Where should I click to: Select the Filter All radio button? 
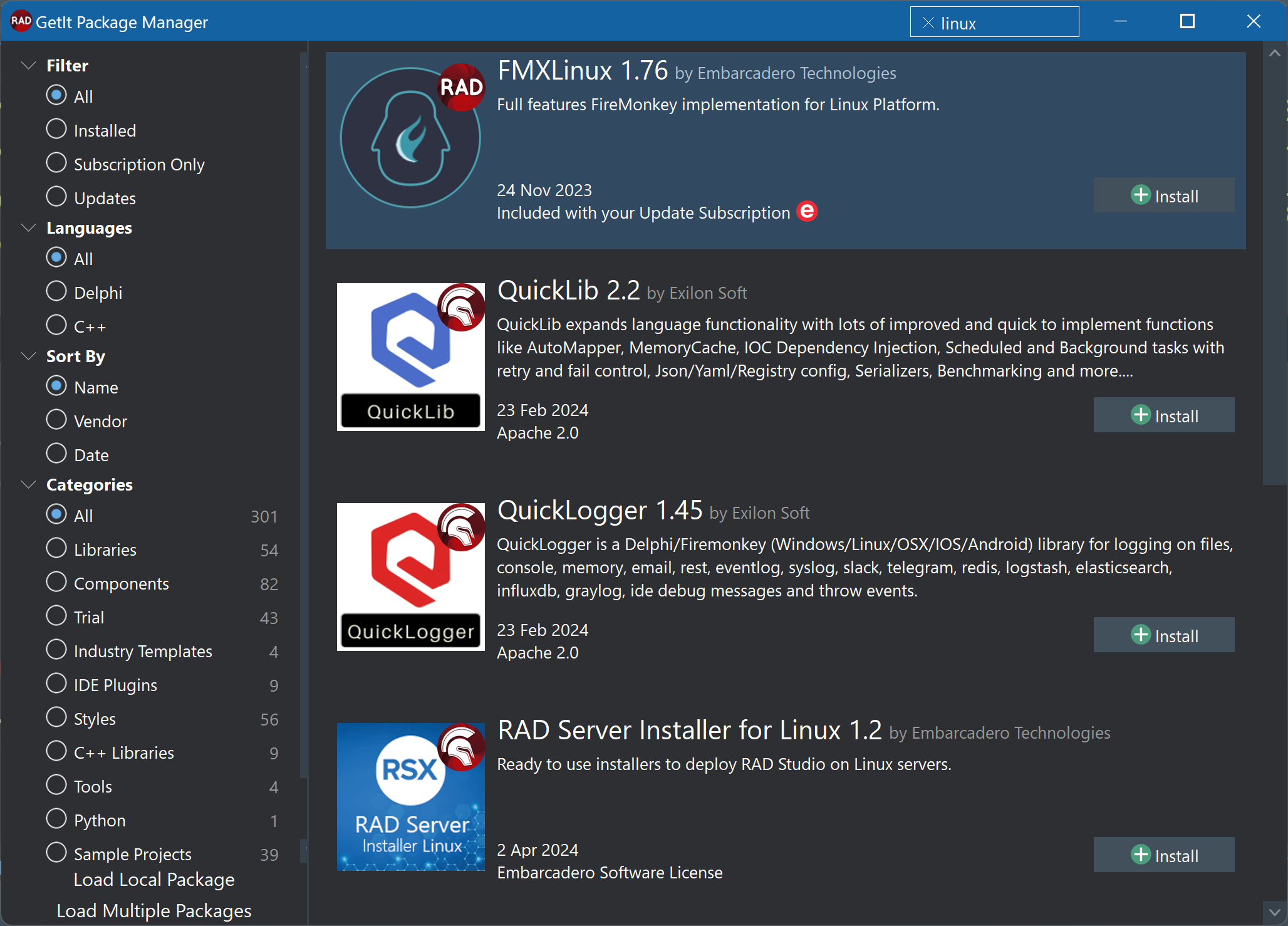coord(56,95)
